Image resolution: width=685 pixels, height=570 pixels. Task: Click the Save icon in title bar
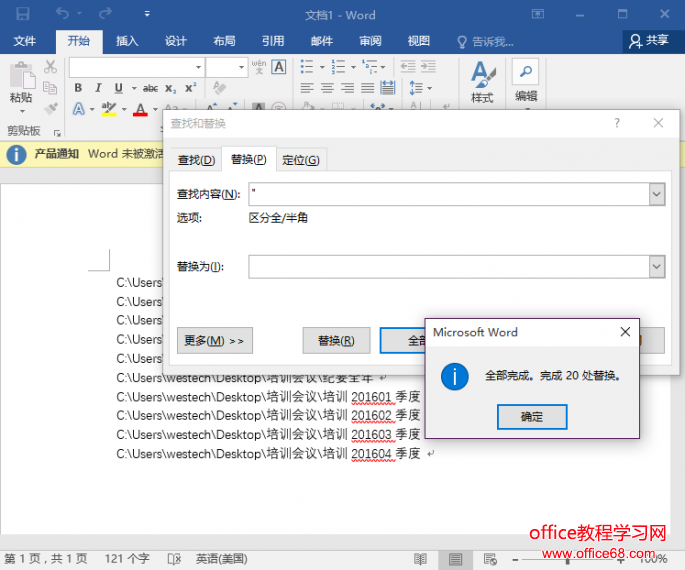[22, 15]
